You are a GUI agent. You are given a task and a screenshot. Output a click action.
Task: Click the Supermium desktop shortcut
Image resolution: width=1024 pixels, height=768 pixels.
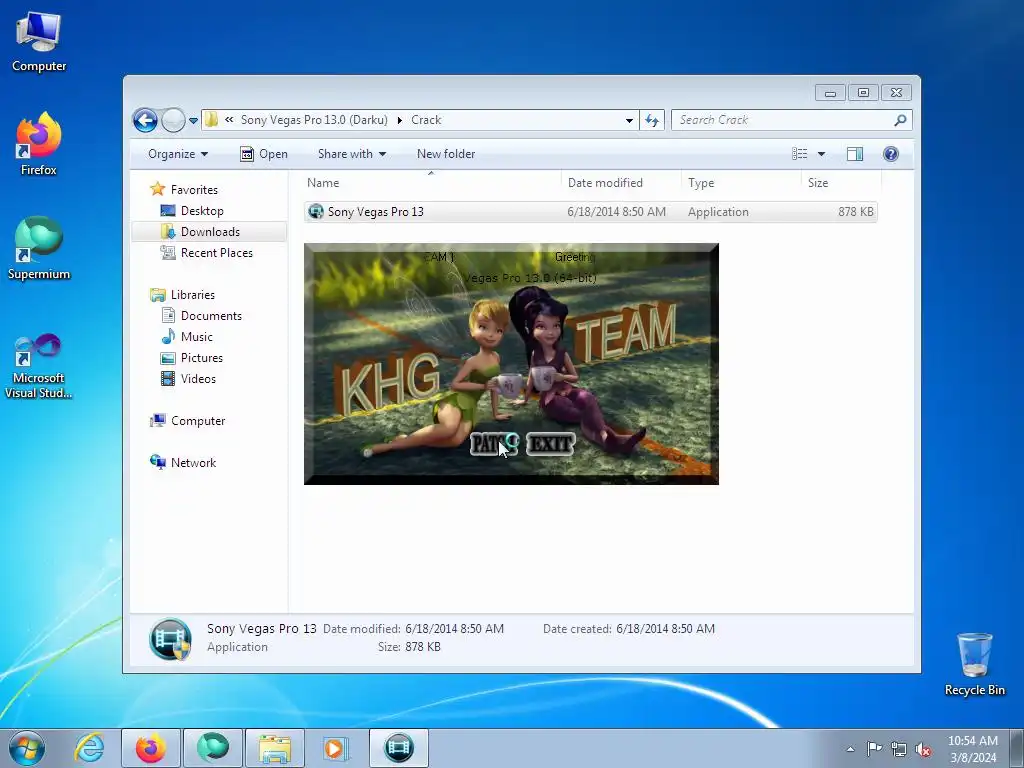pos(39,248)
